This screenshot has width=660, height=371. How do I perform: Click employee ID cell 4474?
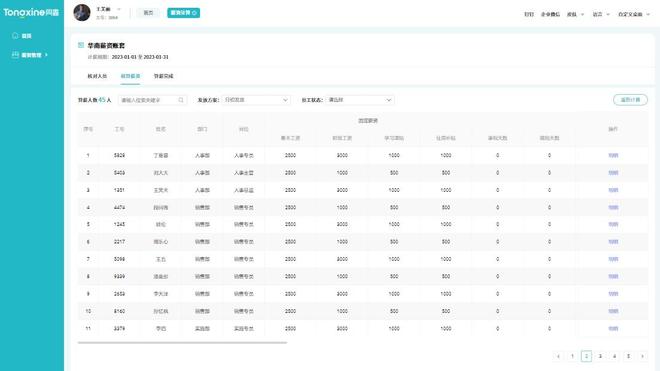click(x=119, y=207)
